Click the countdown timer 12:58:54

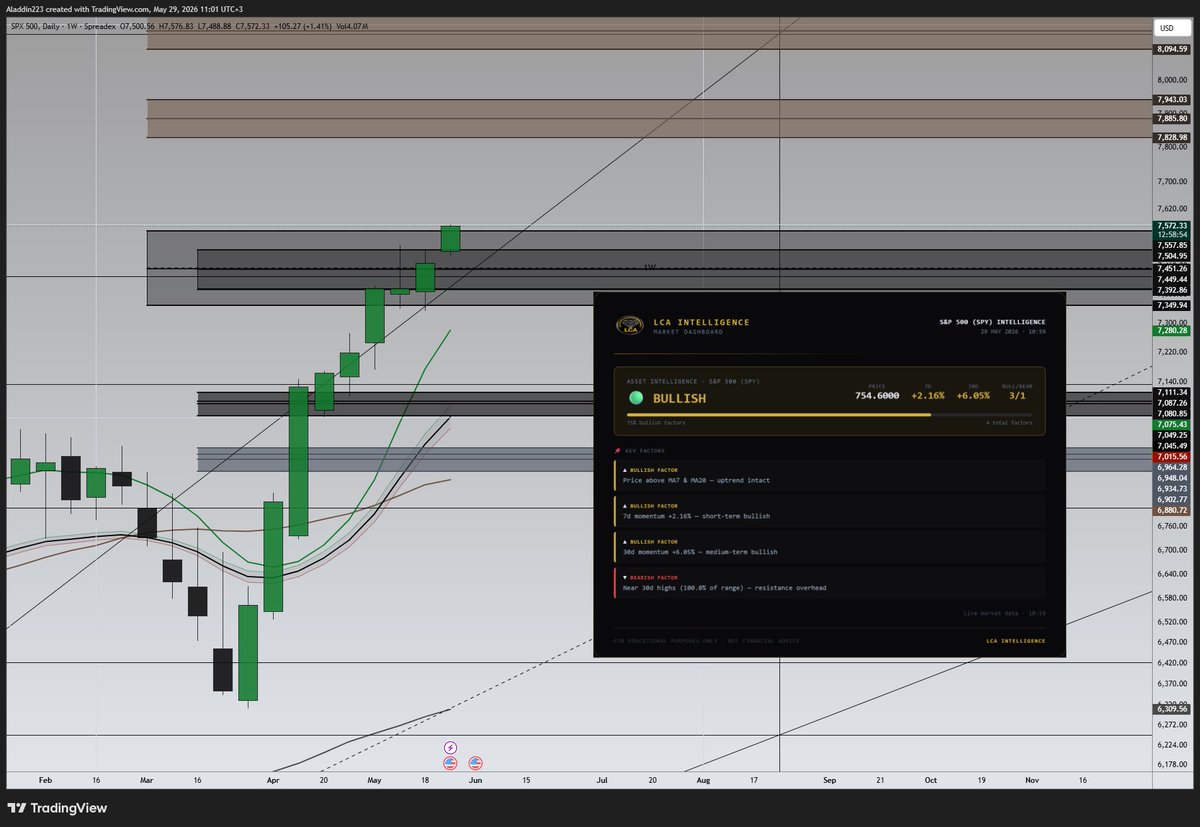[x=1171, y=234]
